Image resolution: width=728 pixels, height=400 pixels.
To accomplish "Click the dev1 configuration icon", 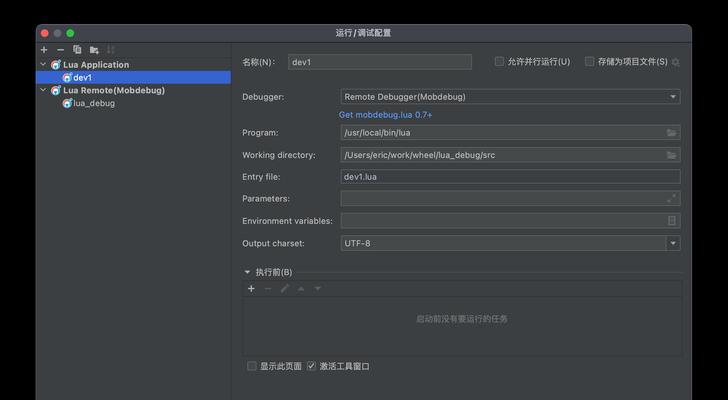I will click(x=67, y=77).
